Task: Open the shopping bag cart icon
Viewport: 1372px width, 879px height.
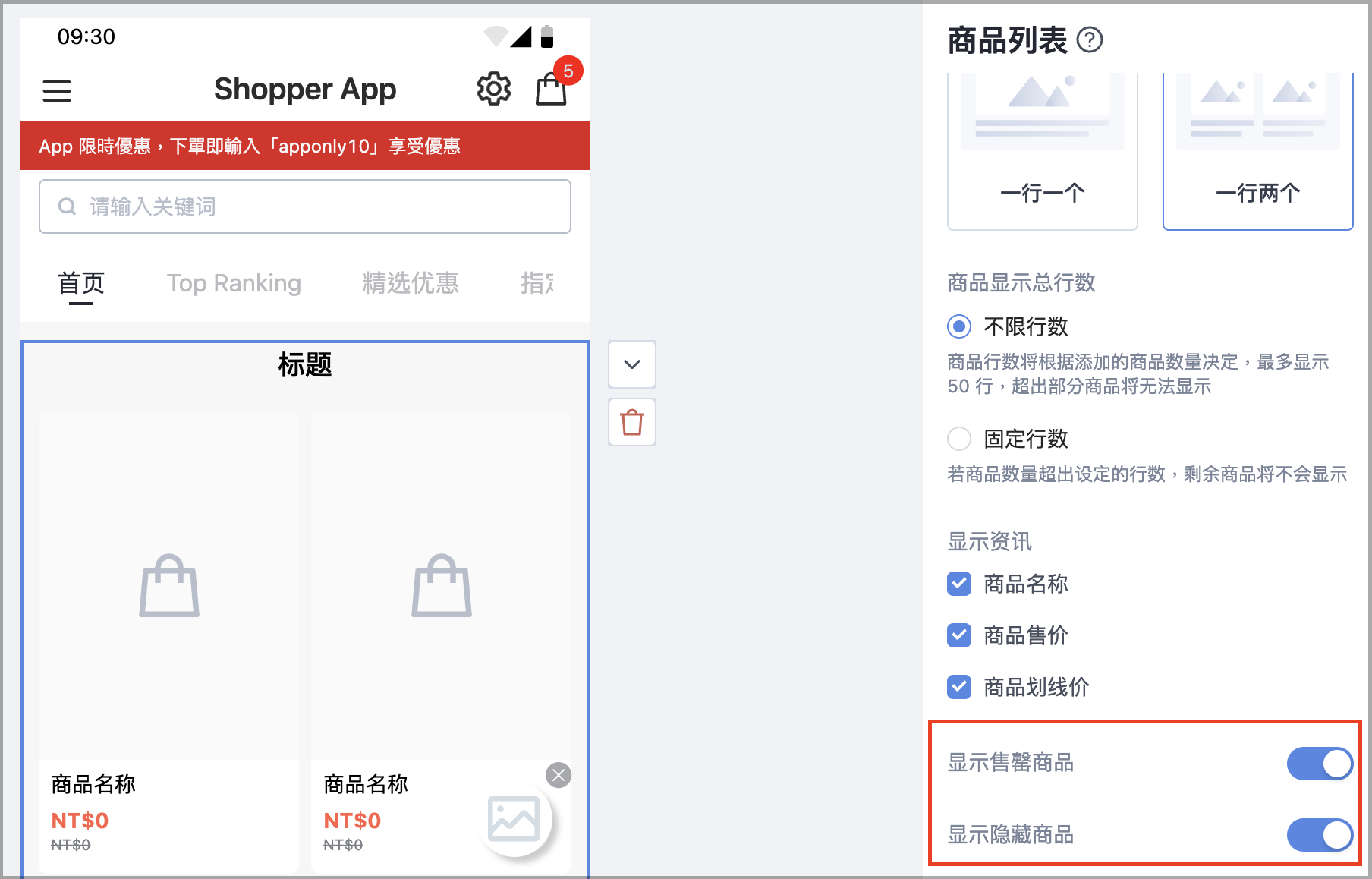Action: 551,90
